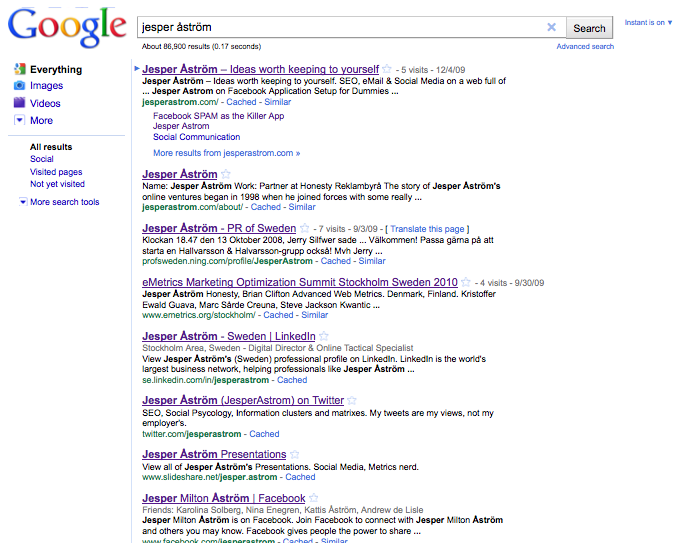
Task: Click the Images camera icon
Action: coord(19,85)
